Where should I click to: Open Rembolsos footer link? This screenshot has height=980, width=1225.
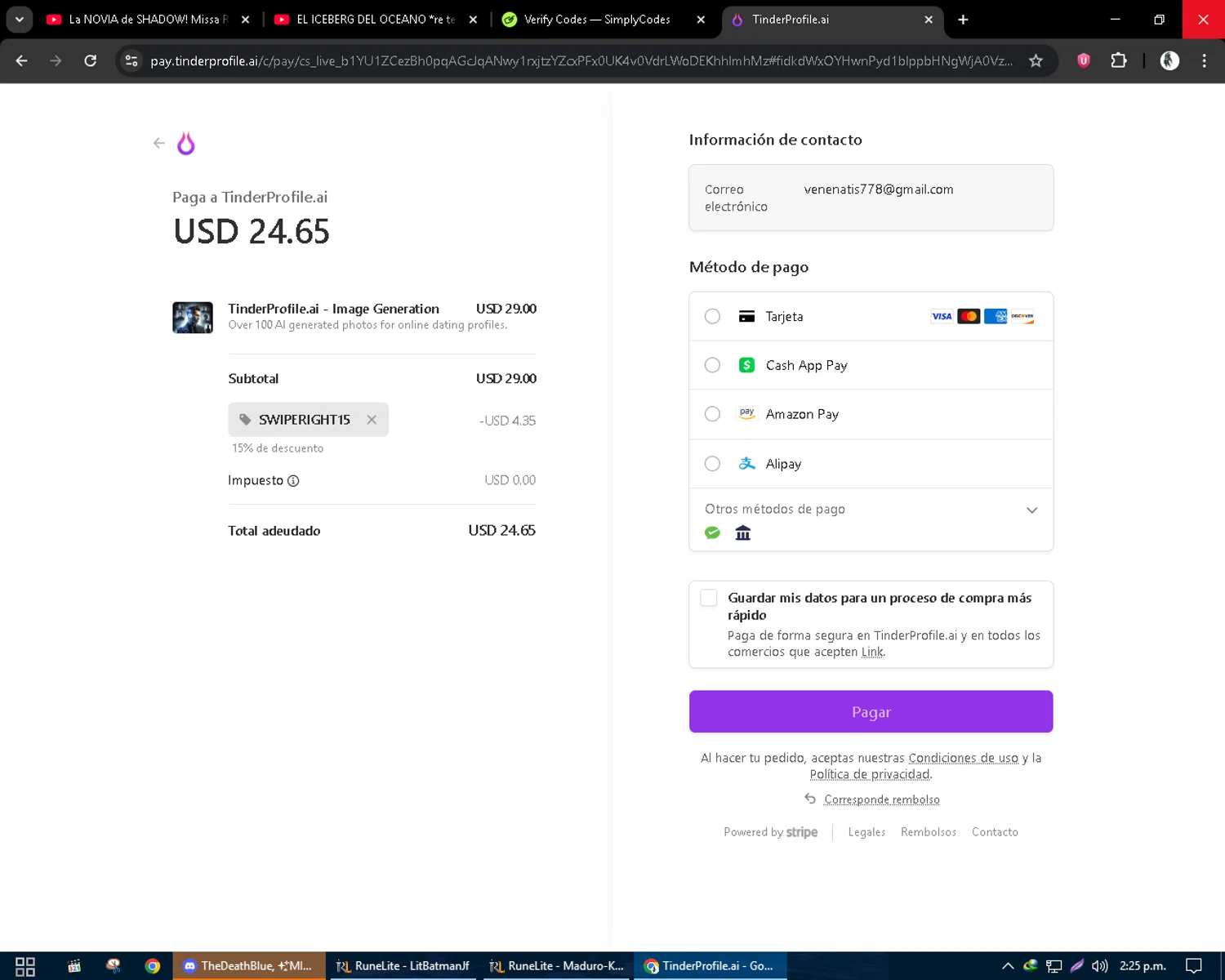coord(929,832)
